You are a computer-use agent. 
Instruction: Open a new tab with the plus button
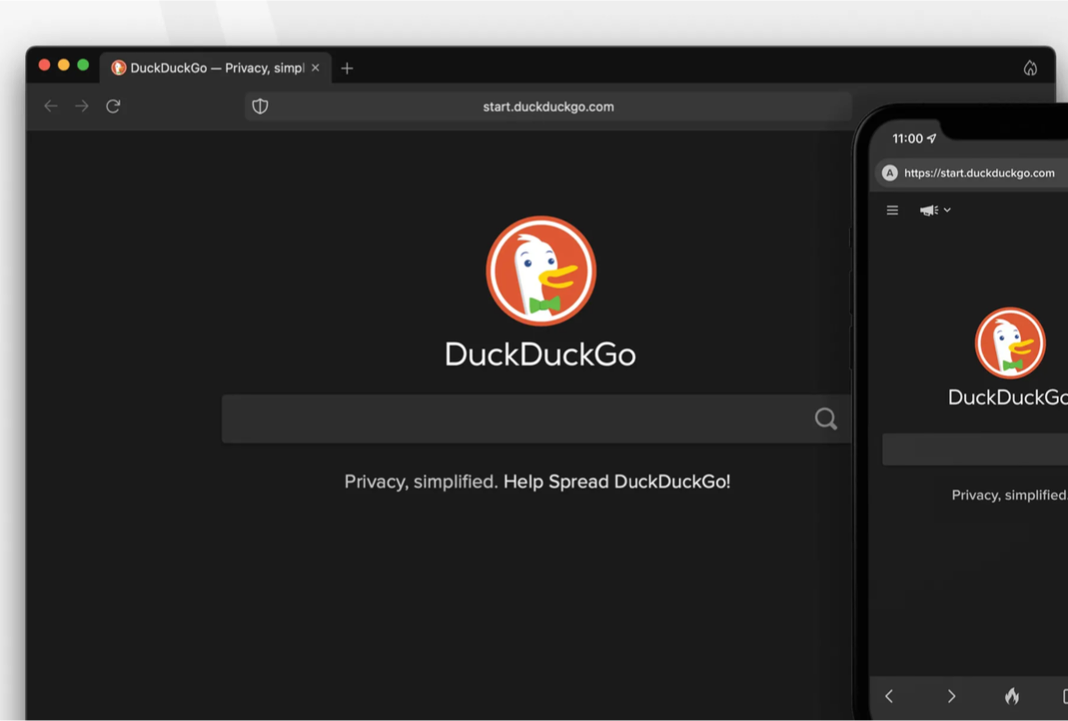(347, 68)
